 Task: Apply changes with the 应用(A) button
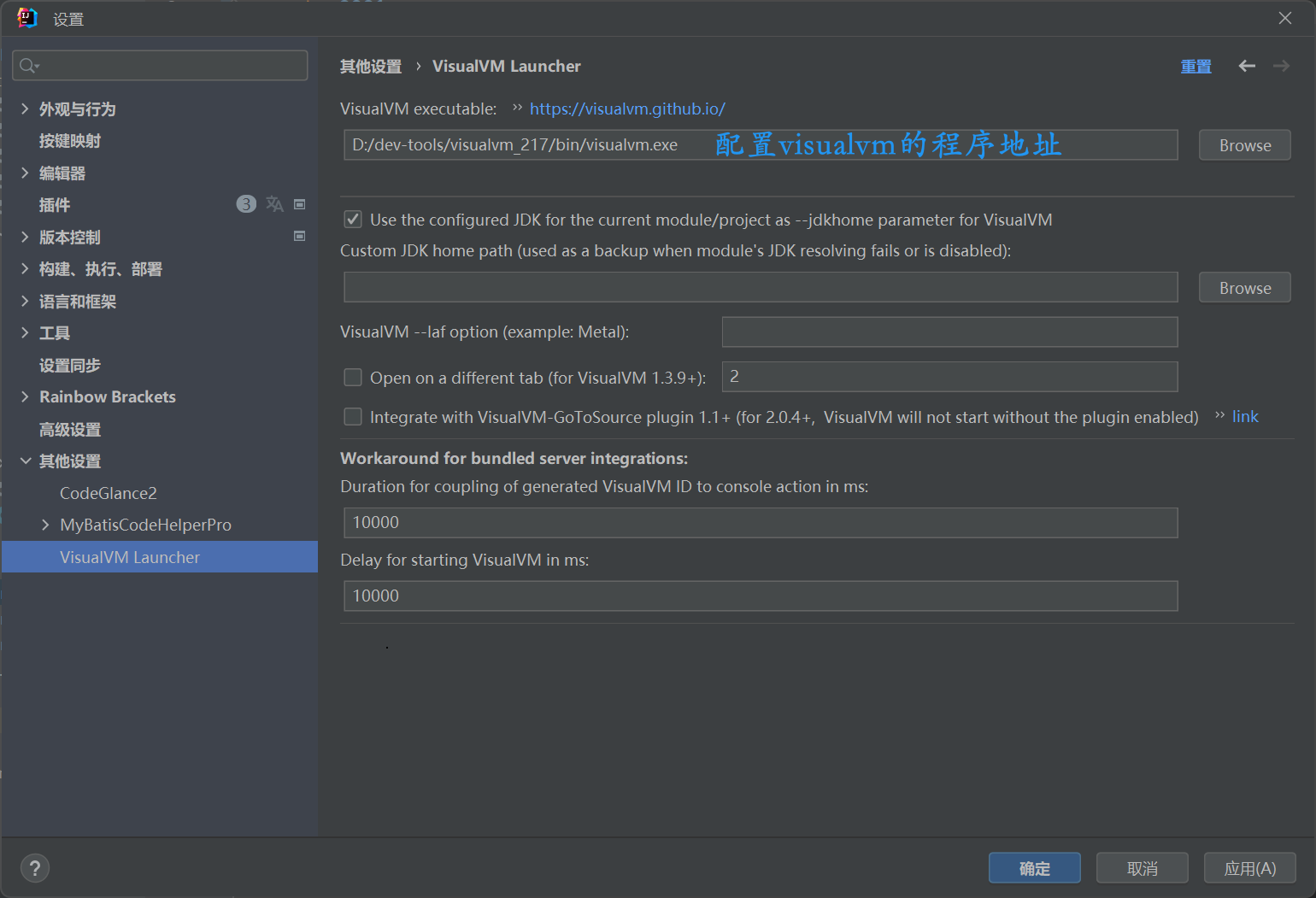[x=1249, y=868]
